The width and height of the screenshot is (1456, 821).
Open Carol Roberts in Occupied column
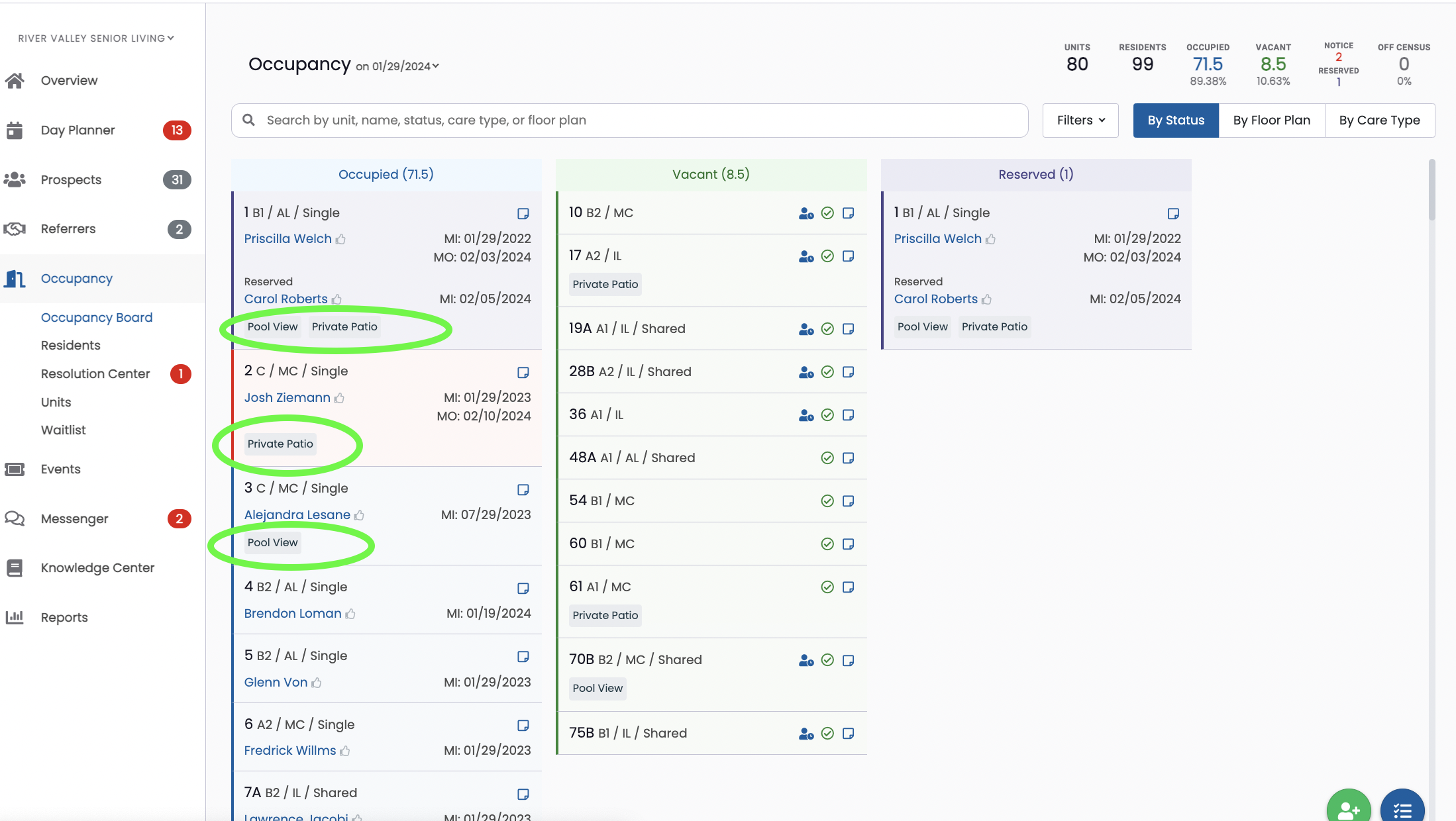[x=286, y=299]
